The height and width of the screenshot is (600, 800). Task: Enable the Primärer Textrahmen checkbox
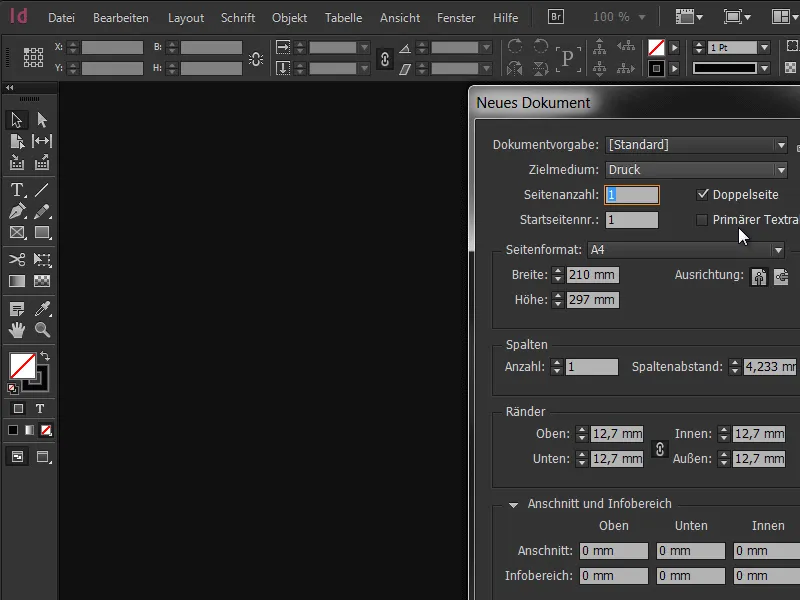click(x=702, y=220)
